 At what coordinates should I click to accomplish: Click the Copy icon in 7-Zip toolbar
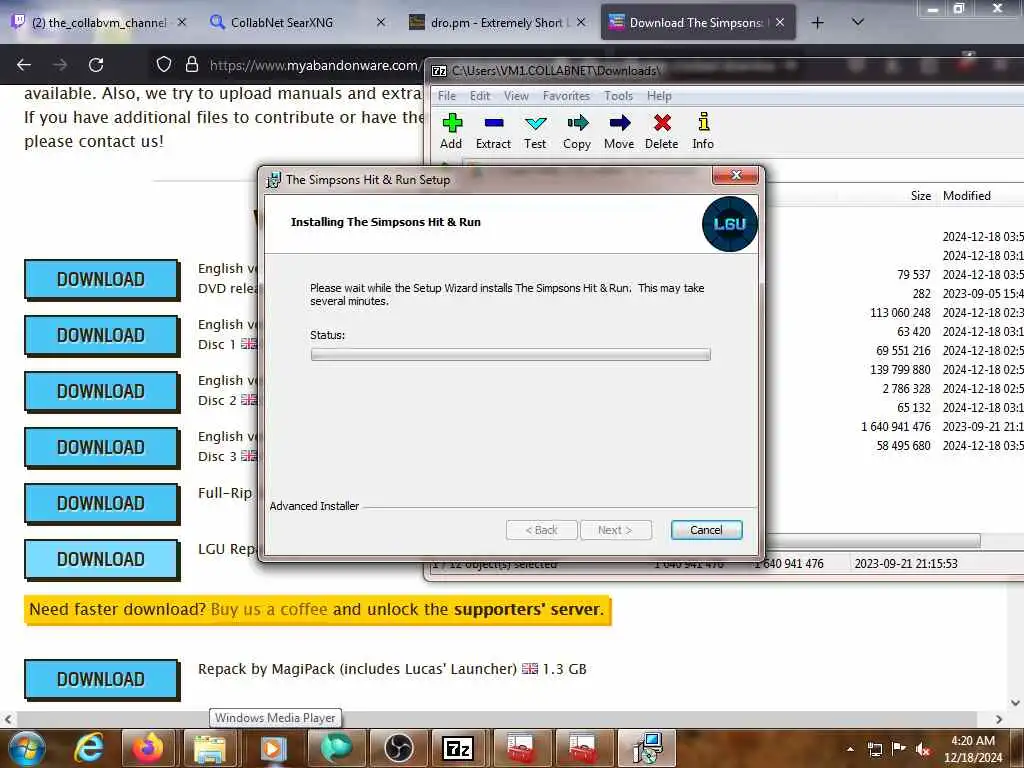577,131
